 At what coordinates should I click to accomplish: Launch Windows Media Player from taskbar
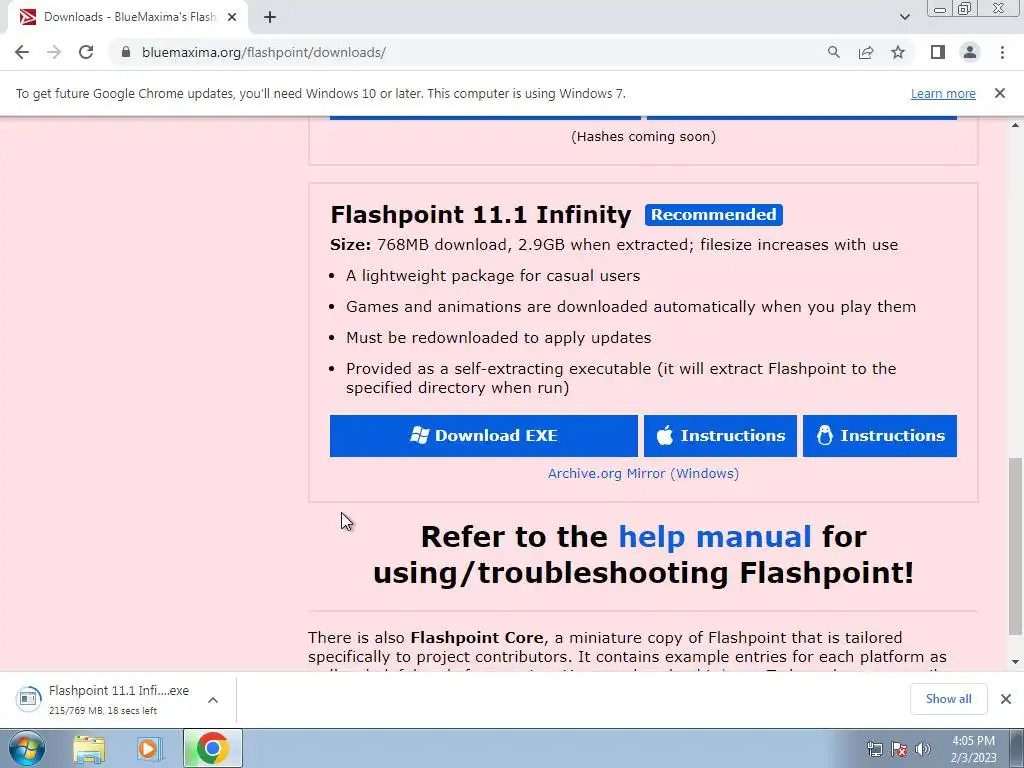pos(150,748)
